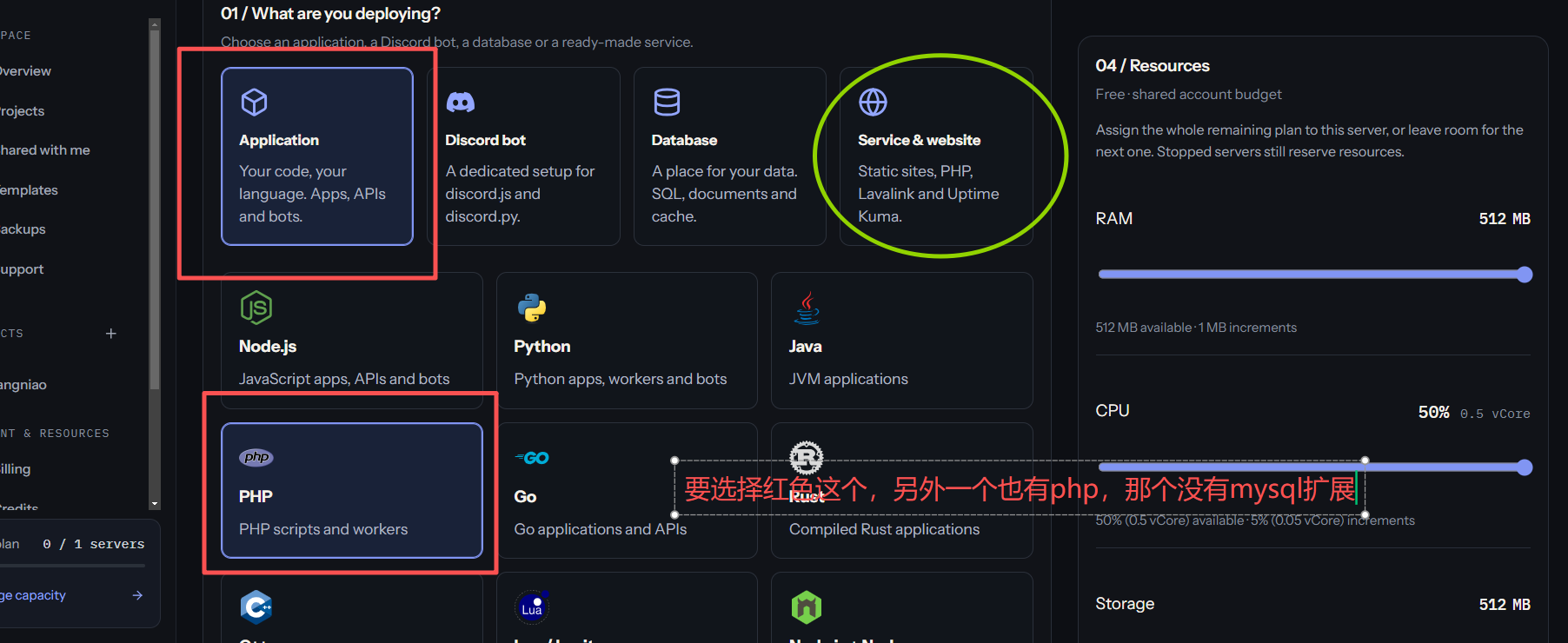Choose the Service & website card
Screen dimensions: 1568x643
tap(936, 156)
